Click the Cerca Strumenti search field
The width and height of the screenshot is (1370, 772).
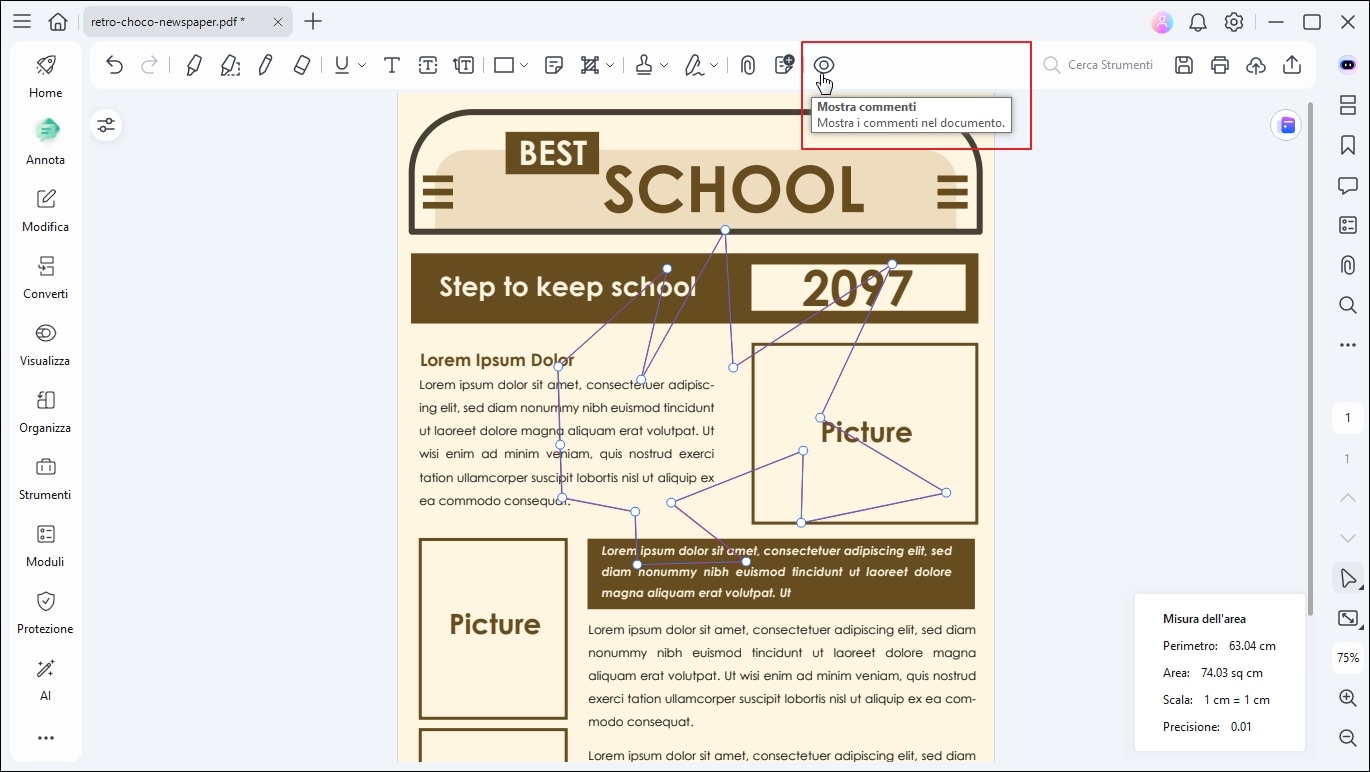click(1098, 65)
